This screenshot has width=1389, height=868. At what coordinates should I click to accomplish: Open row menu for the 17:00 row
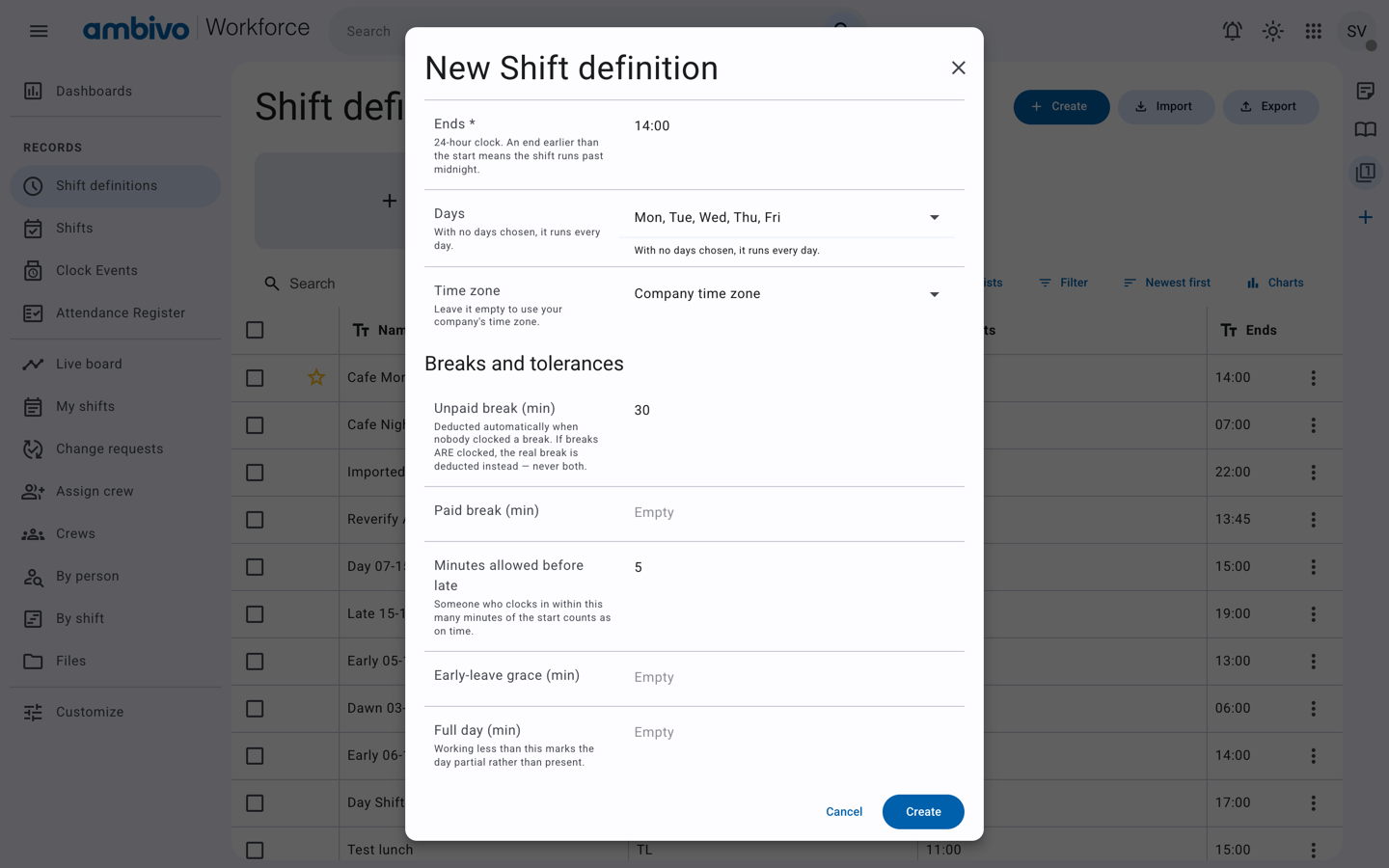coord(1313,803)
